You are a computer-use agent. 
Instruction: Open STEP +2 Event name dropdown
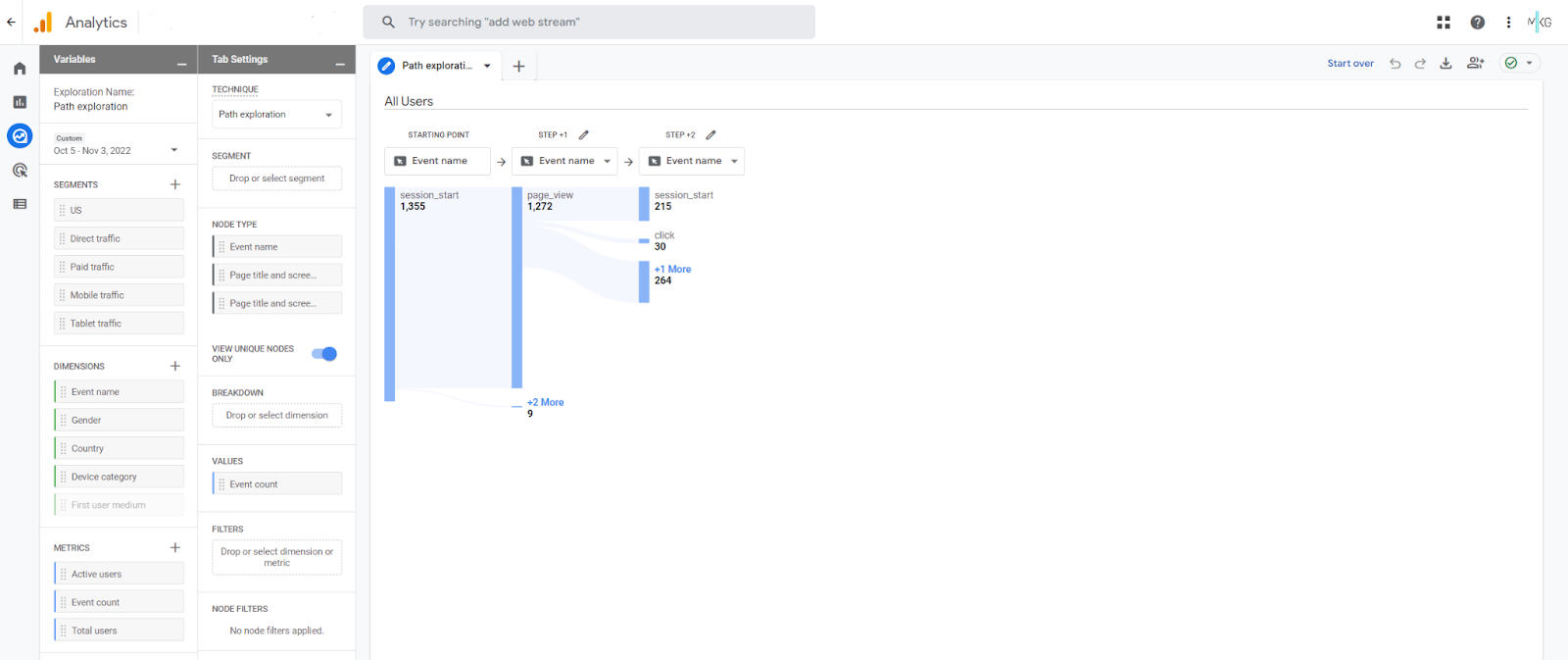click(692, 161)
